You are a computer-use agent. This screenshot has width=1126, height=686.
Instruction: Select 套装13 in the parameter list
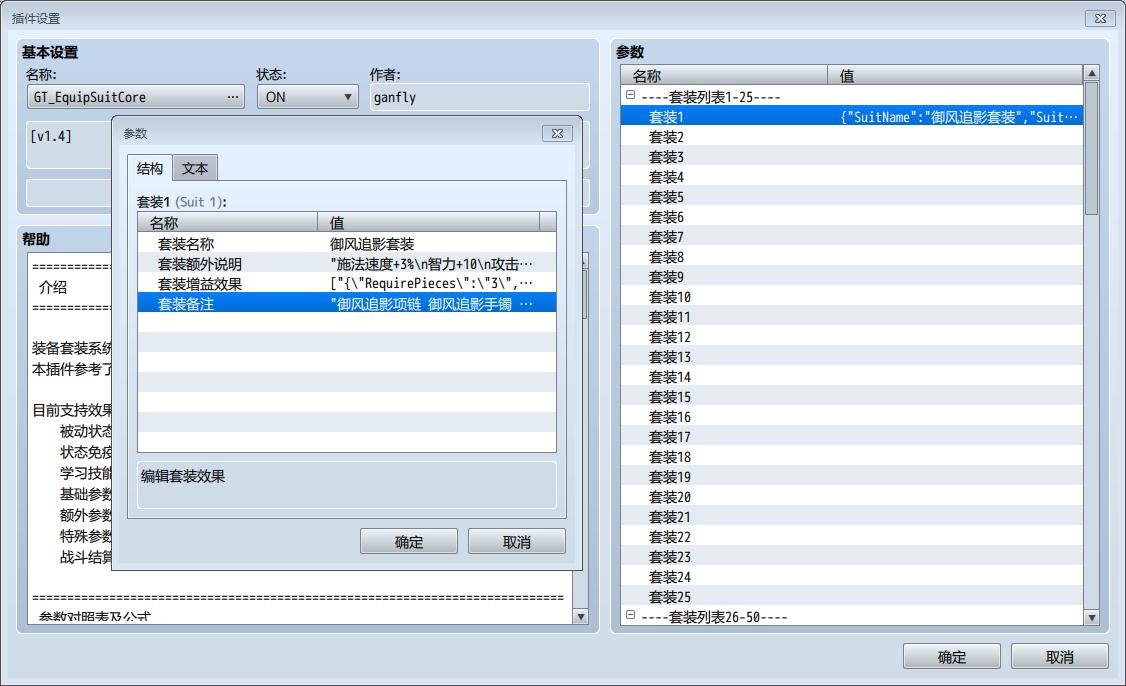852,357
